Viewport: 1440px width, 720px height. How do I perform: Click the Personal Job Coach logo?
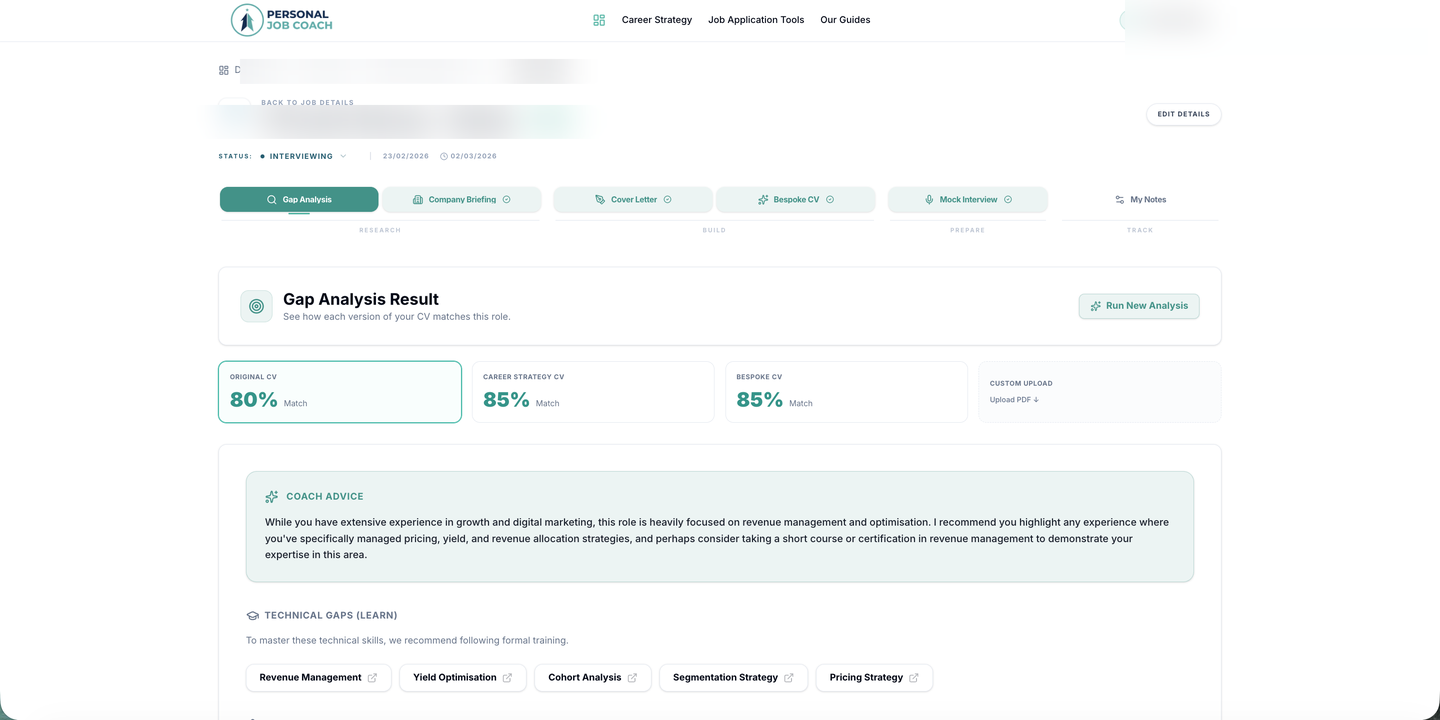[281, 20]
